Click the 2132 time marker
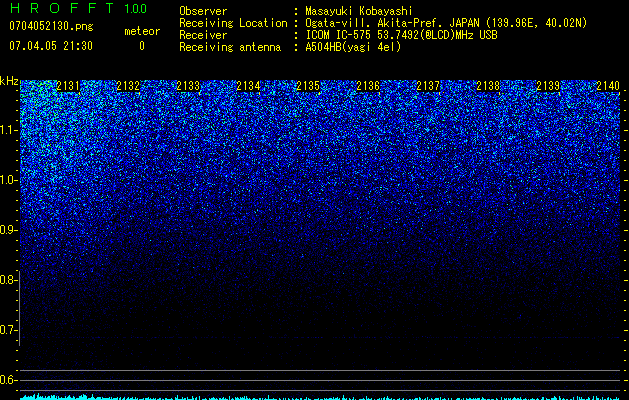 pos(128,86)
